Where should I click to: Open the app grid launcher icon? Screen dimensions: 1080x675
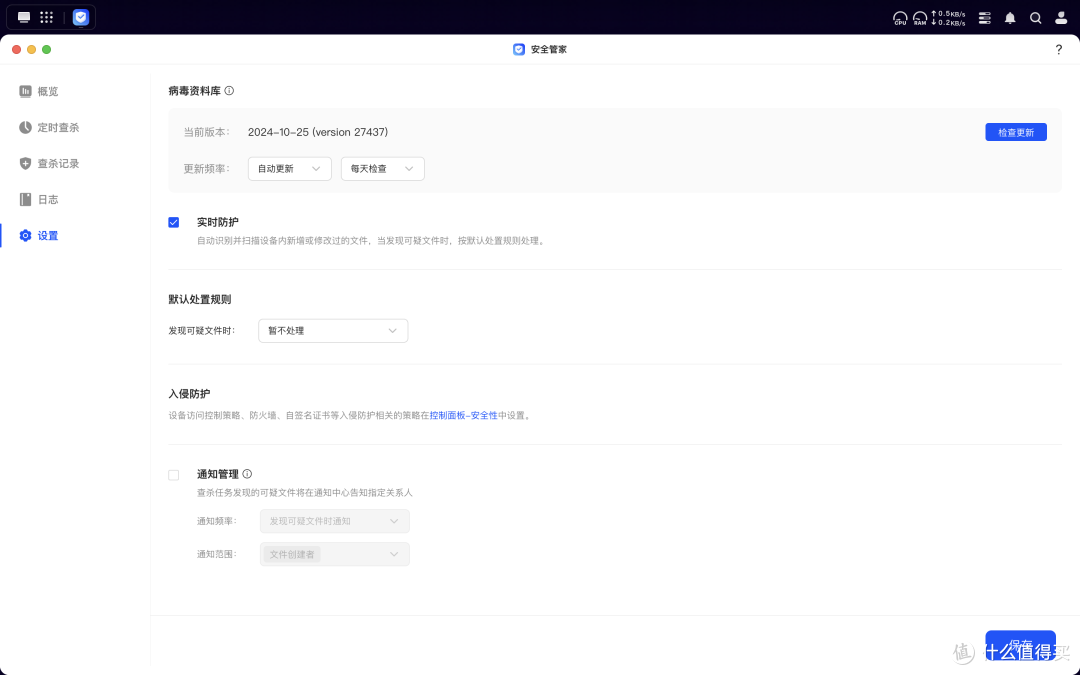click(x=46, y=17)
